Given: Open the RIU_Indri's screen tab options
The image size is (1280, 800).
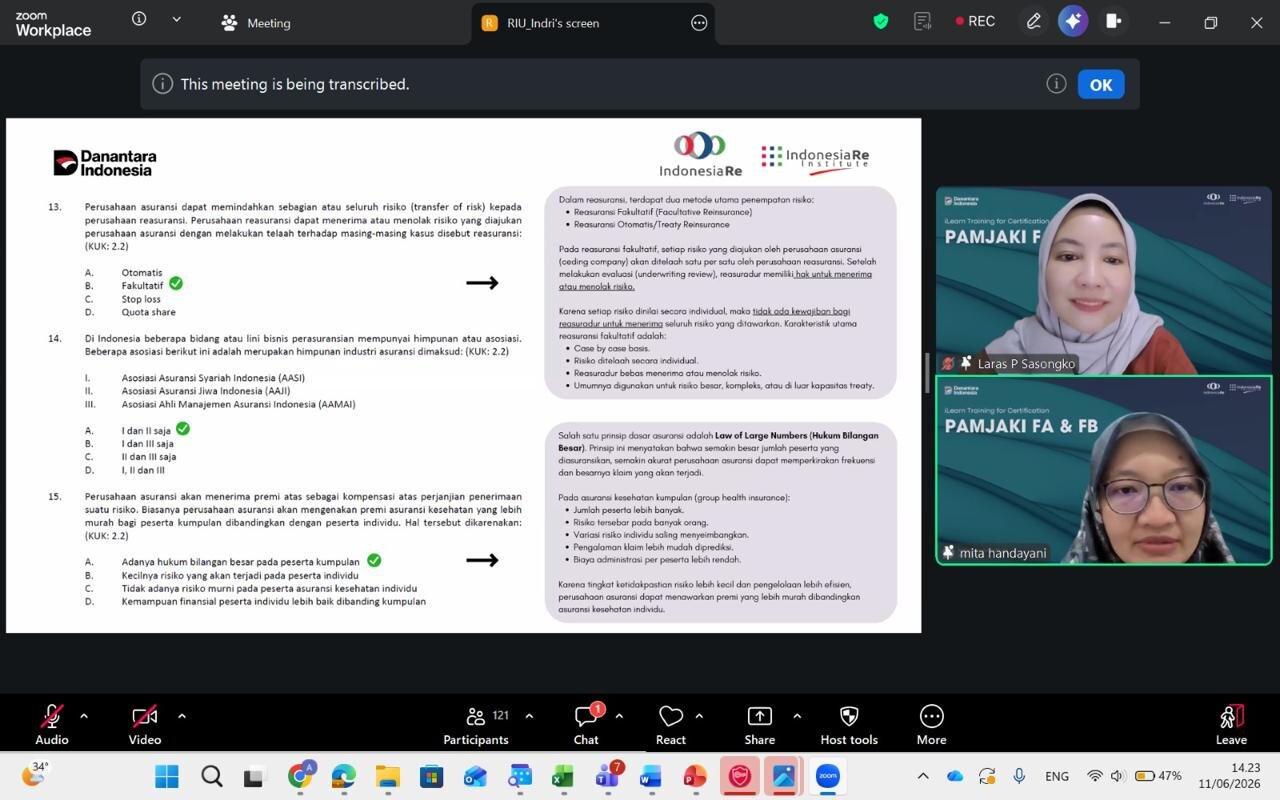Looking at the screenshot, I should pyautogui.click(x=699, y=23).
